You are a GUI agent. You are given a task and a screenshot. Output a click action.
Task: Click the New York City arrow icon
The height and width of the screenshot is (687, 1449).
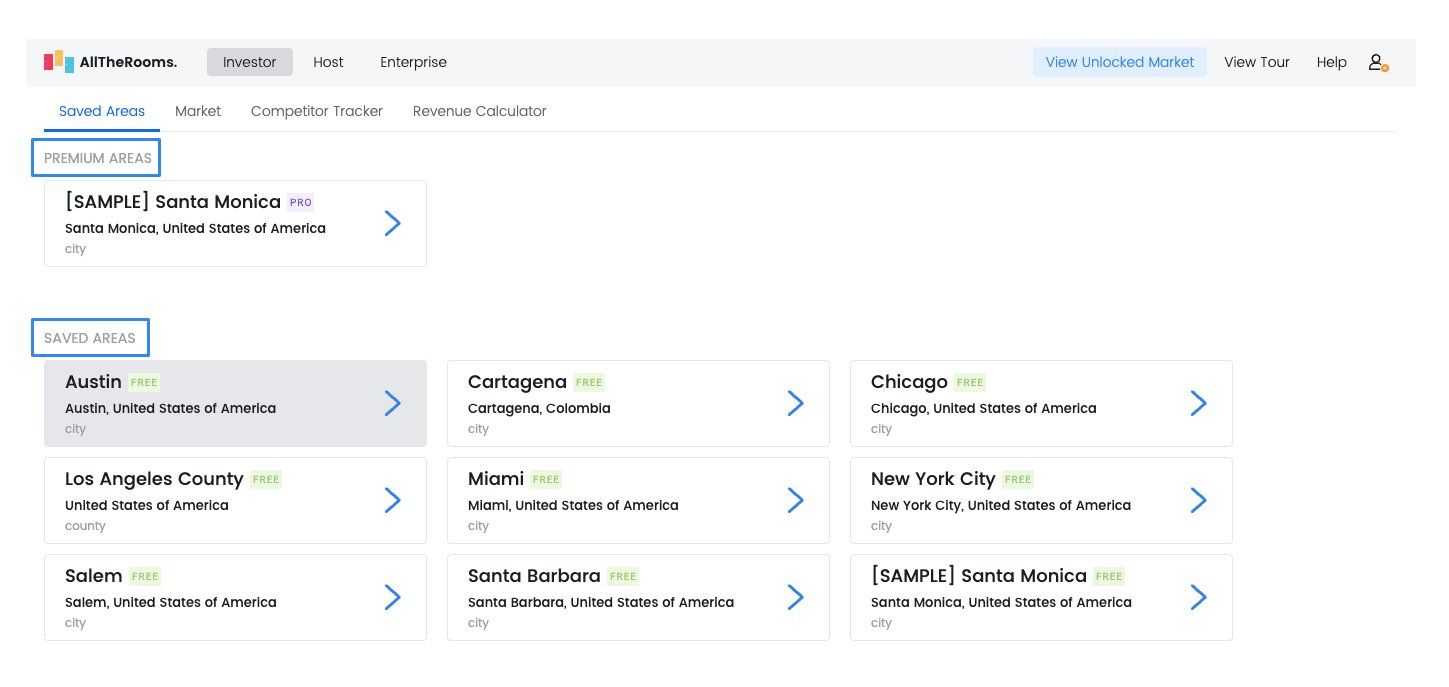(1199, 500)
